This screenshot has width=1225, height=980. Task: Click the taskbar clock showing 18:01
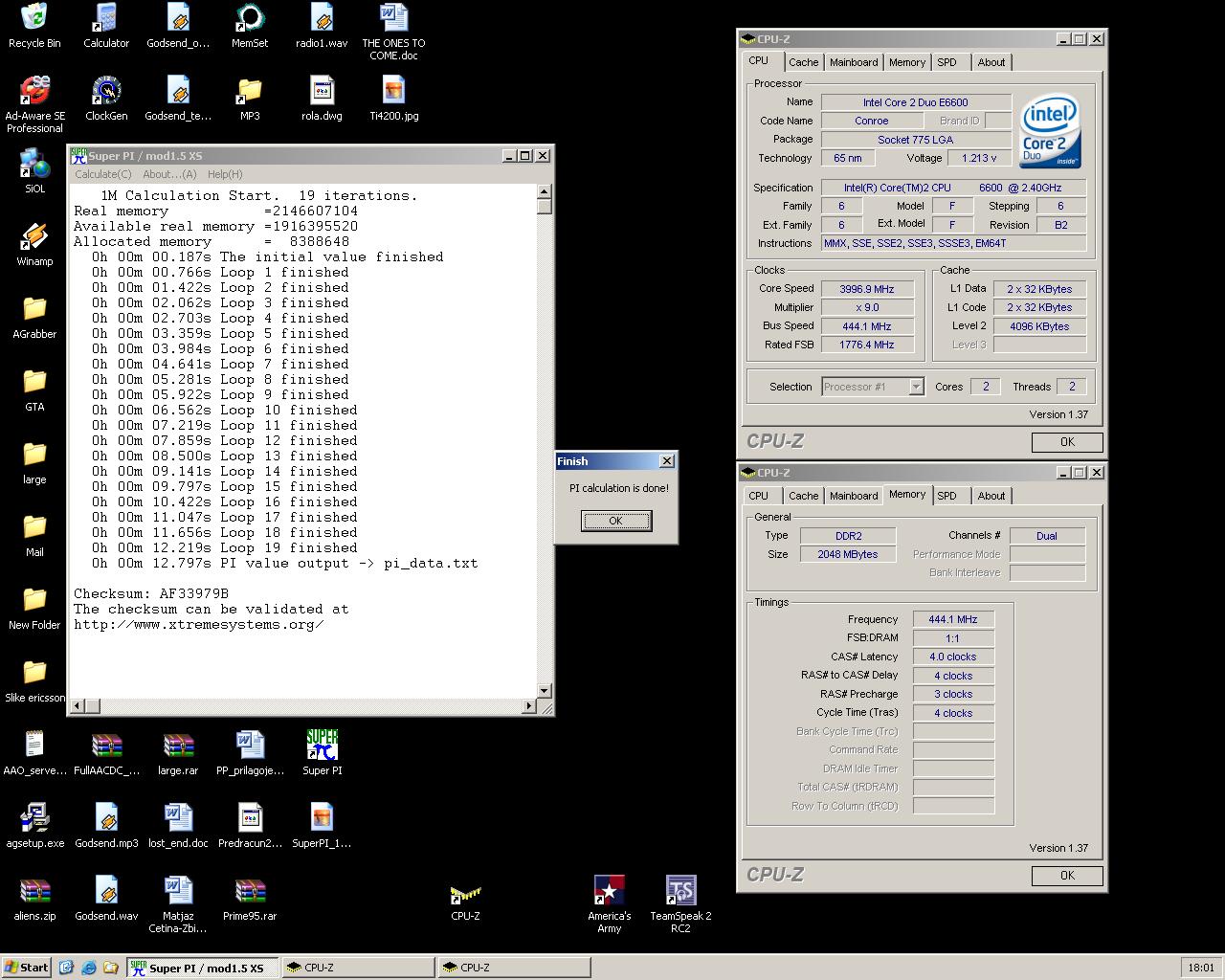click(x=1201, y=968)
